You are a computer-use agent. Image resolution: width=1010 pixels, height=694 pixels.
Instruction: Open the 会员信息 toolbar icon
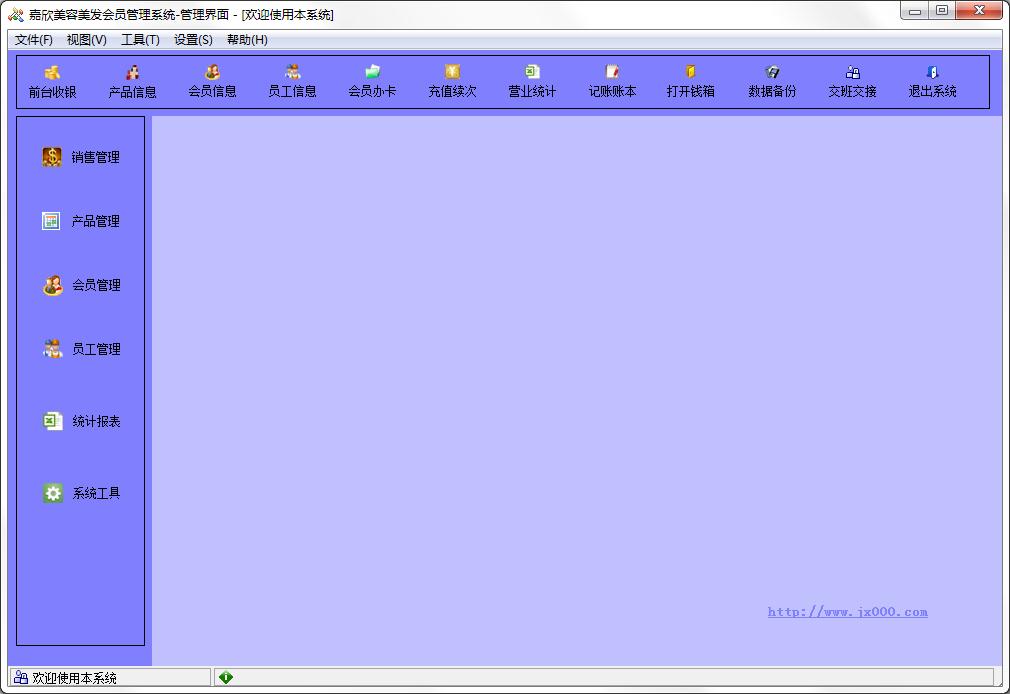213,72
